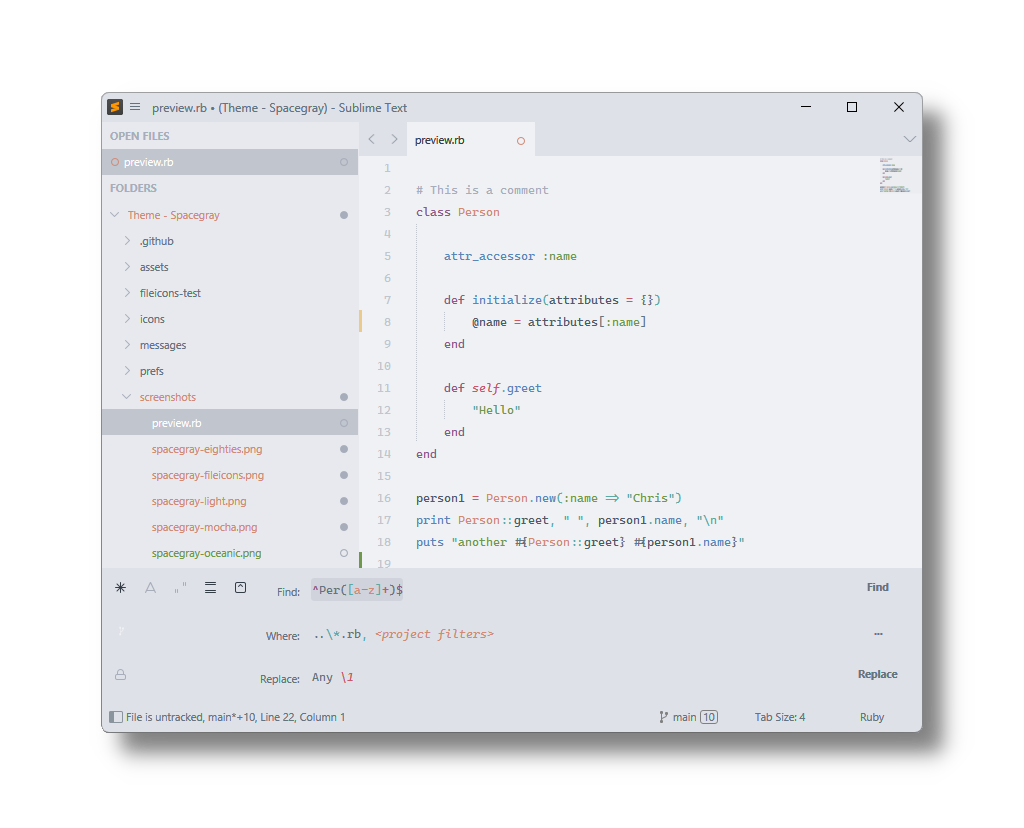Image resolution: width=1024 pixels, height=828 pixels.
Task: Click line number 8 in gutter
Action: [x=387, y=322]
